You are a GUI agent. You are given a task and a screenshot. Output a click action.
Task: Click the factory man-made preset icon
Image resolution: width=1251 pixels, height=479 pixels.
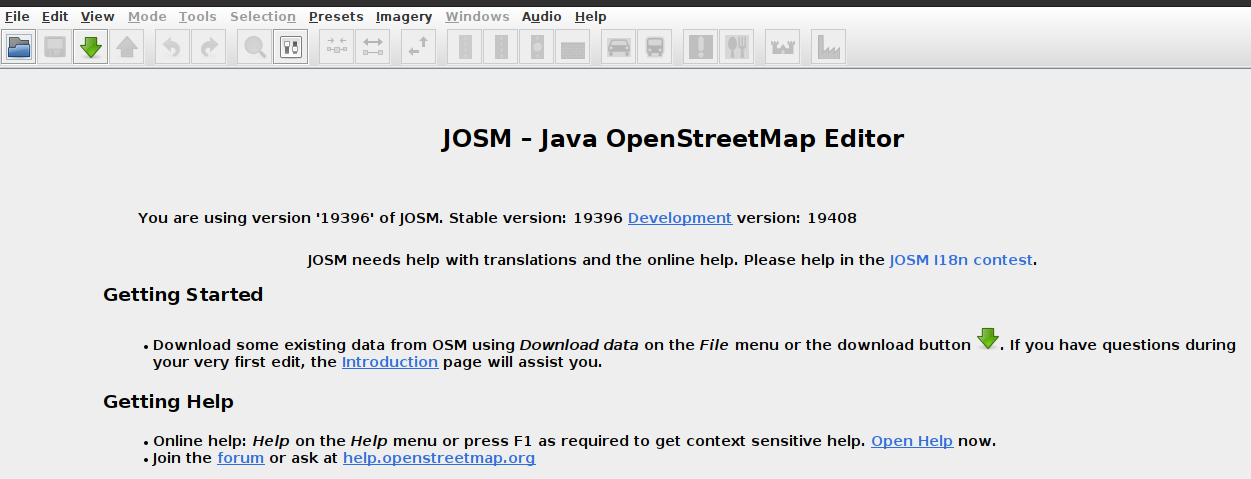coord(829,47)
